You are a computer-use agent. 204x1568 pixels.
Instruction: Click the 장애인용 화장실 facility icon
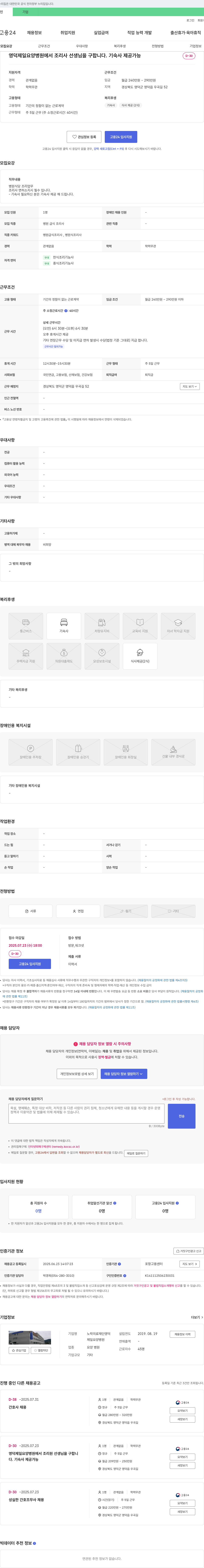click(x=125, y=752)
